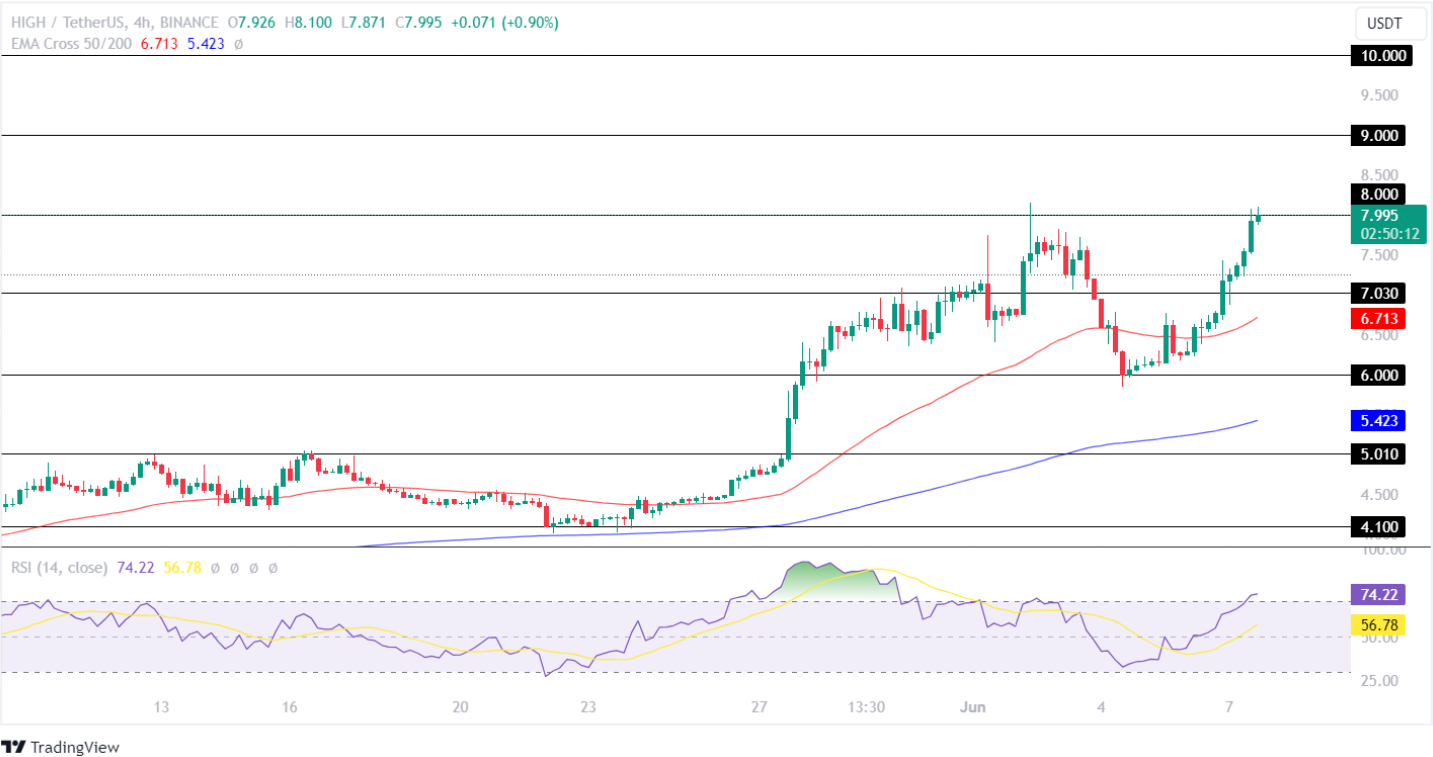Click the 13 date label on time axis
Screen dimensions: 1433x757
pos(161,707)
